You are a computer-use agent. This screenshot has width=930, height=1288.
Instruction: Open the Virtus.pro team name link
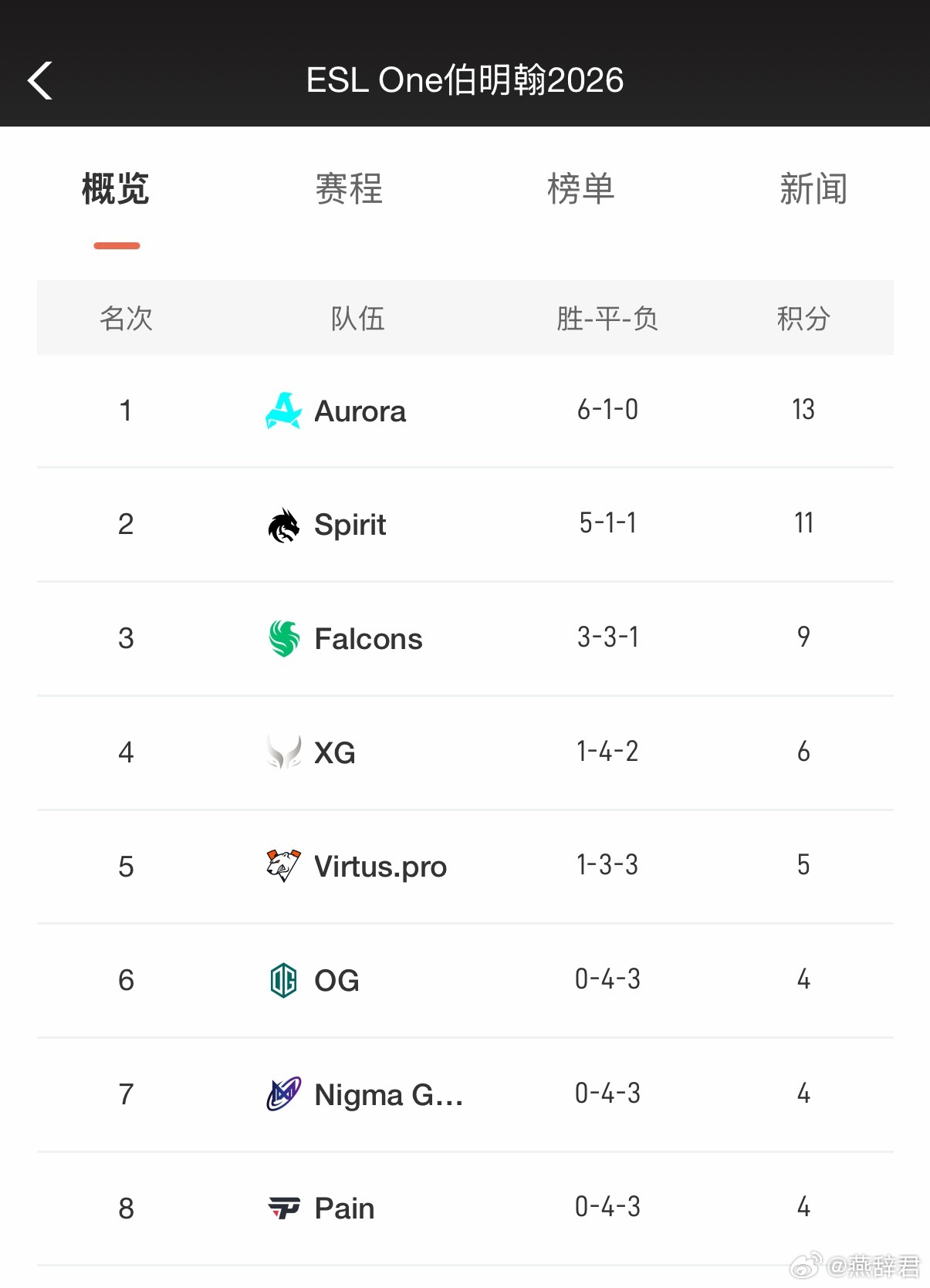pyautogui.click(x=380, y=867)
